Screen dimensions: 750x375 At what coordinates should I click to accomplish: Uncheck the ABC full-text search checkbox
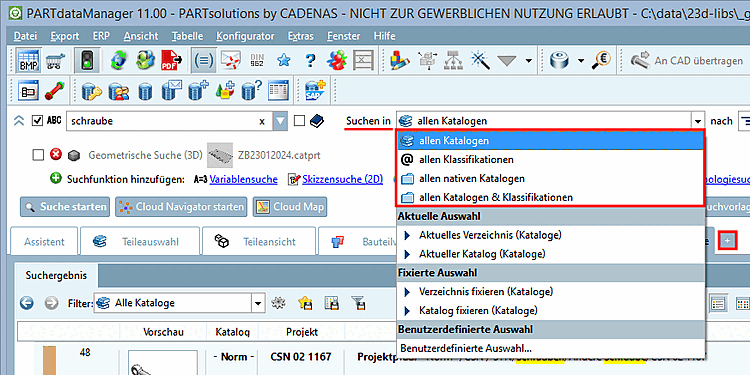(x=37, y=121)
